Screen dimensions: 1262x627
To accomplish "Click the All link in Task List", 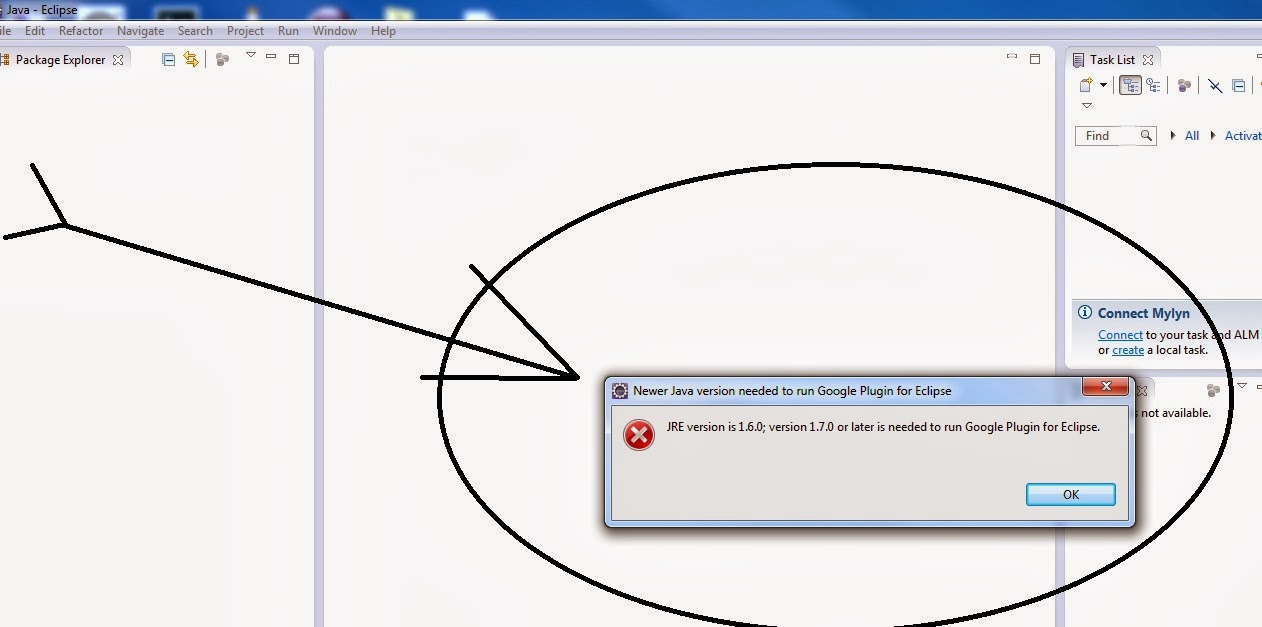I will pyautogui.click(x=1192, y=136).
